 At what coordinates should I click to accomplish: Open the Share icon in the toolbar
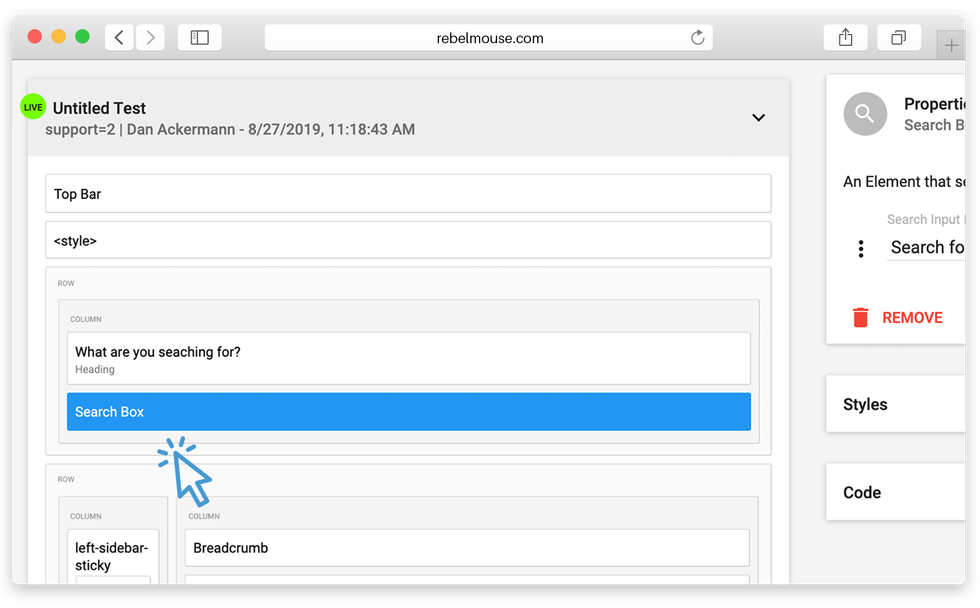[845, 38]
